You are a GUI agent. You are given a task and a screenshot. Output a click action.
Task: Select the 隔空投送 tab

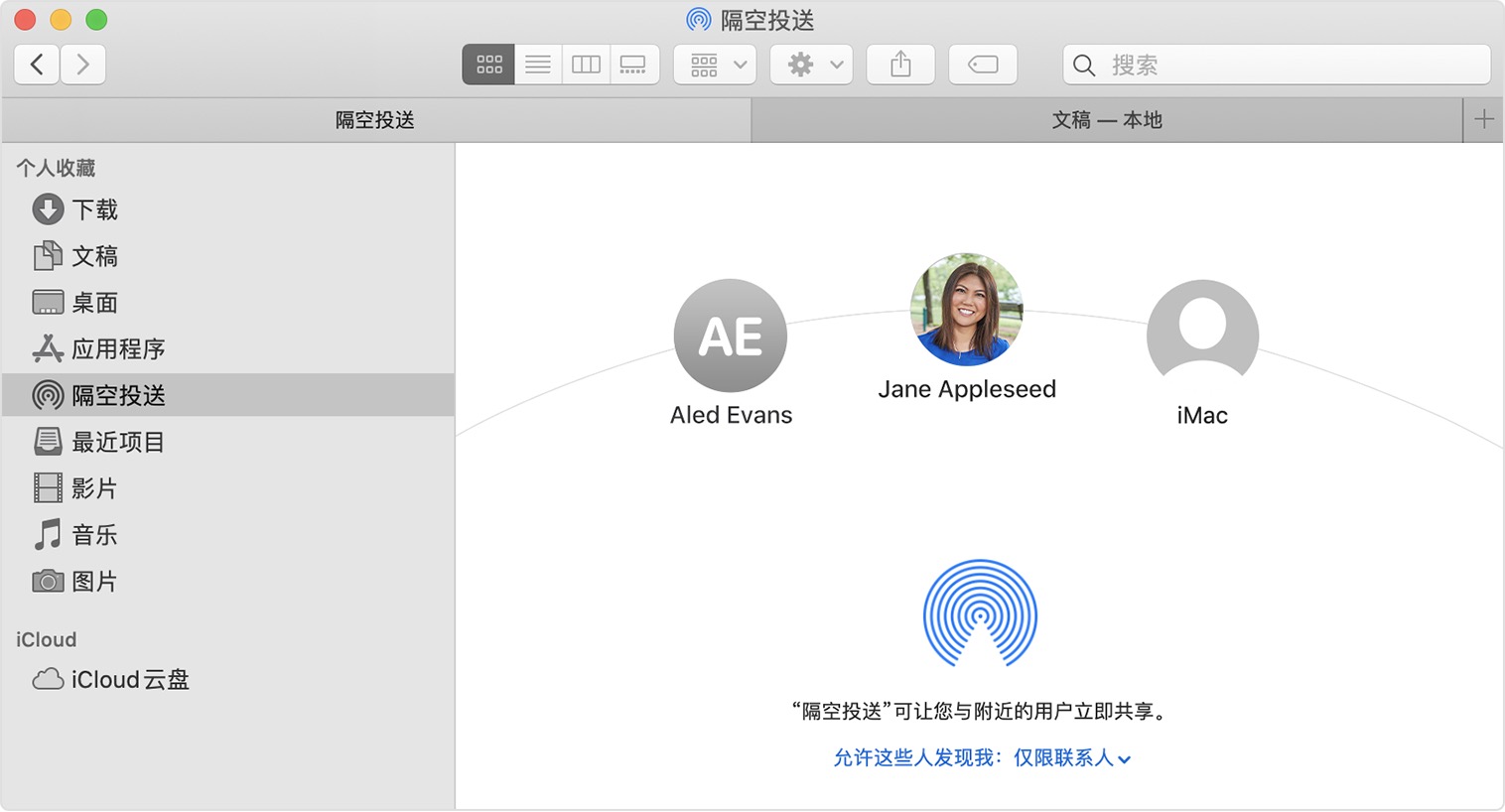coord(375,119)
